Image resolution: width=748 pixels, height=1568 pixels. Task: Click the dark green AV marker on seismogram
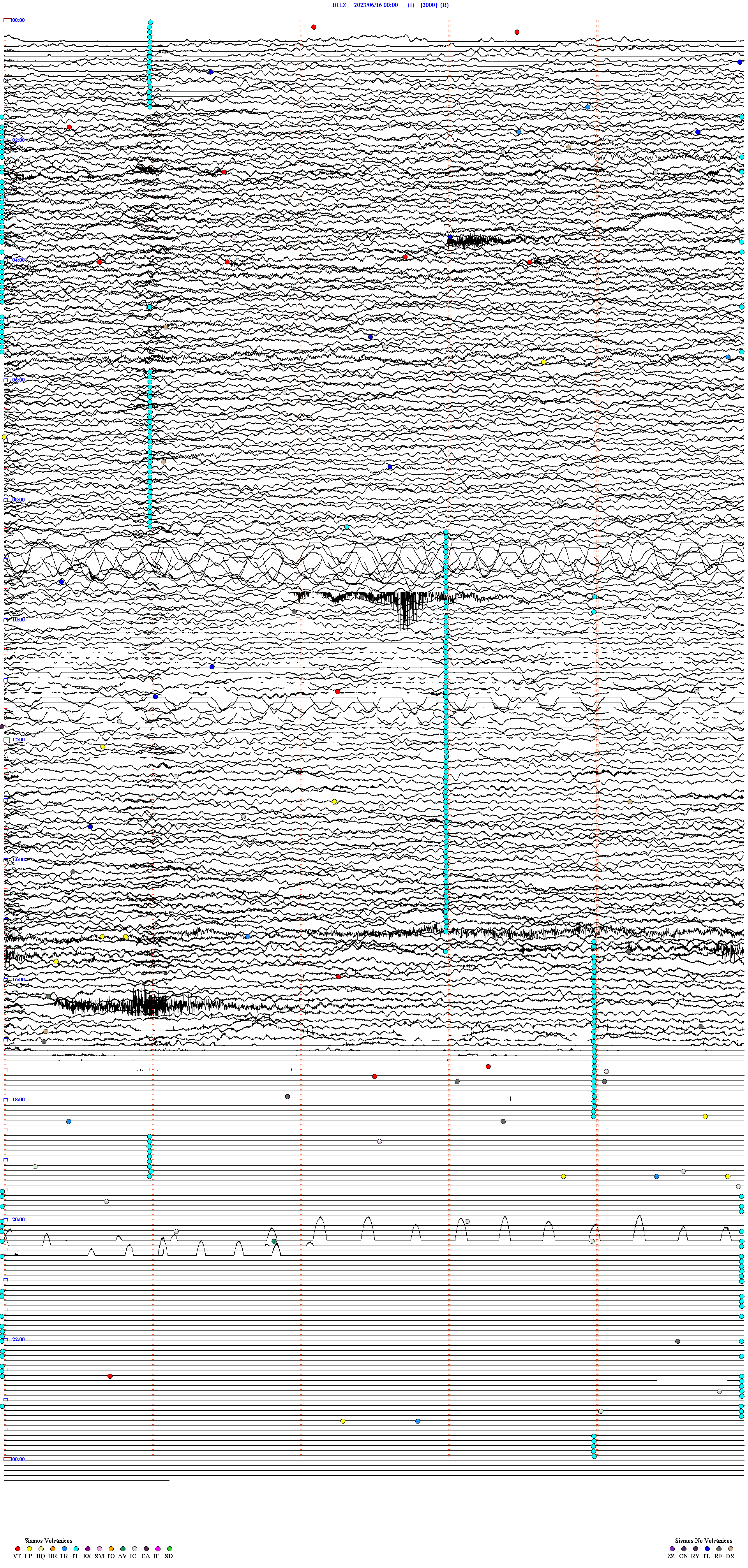pos(274,1241)
